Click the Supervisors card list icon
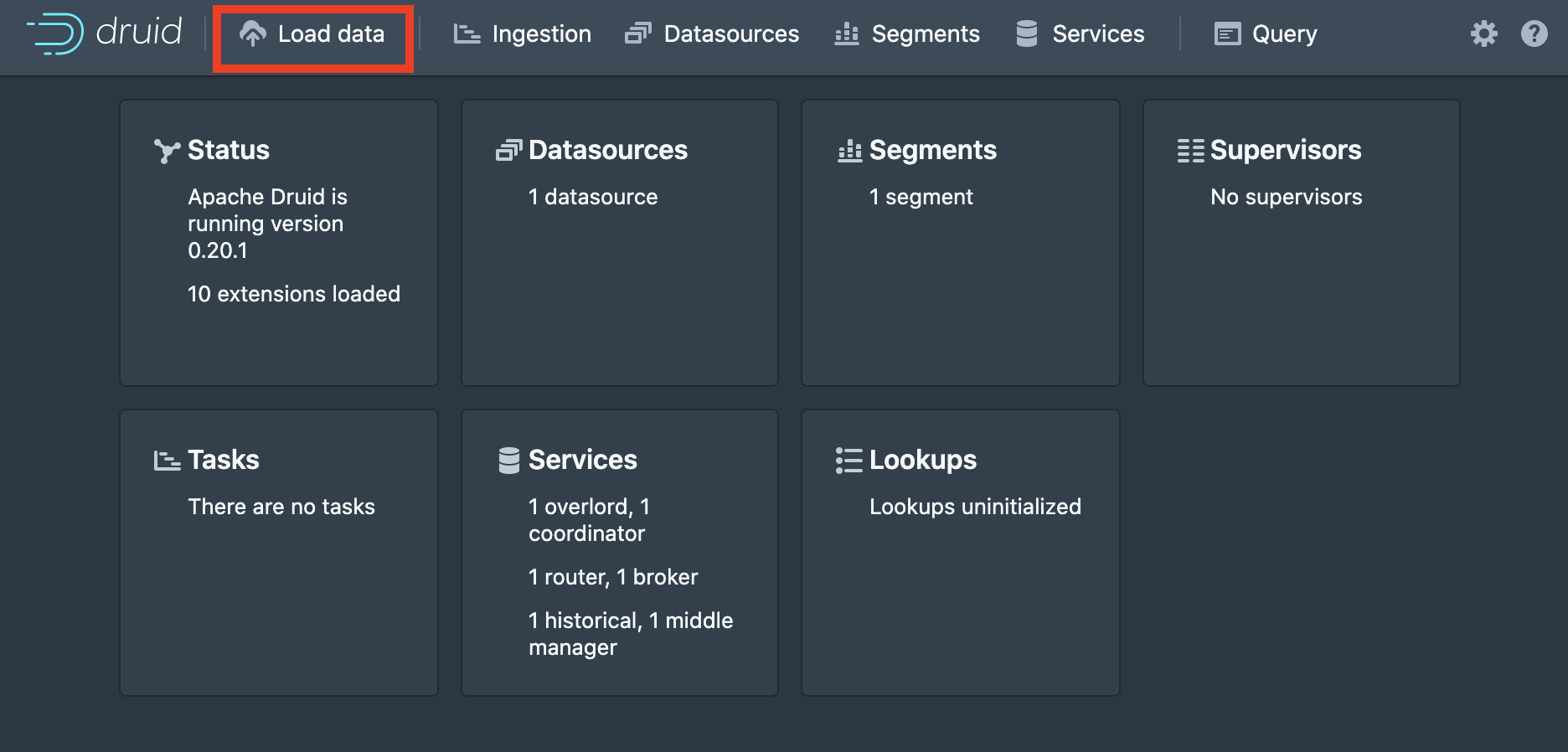The image size is (1568, 752). point(1189,151)
